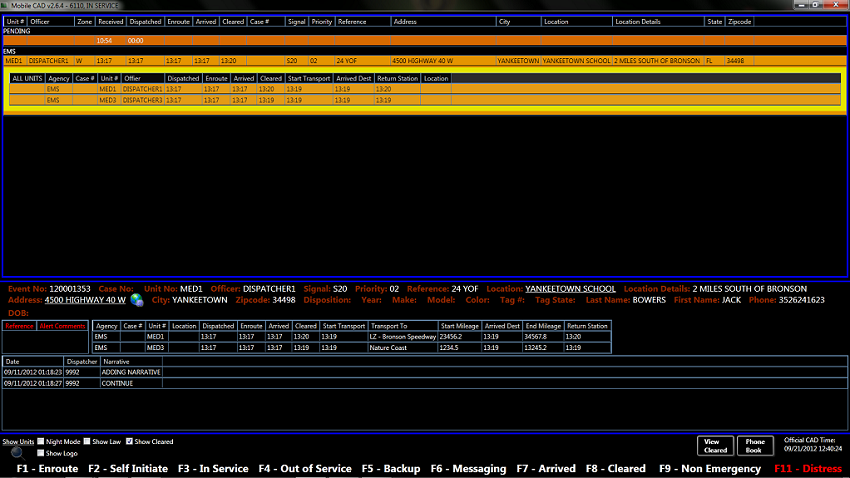The height and width of the screenshot is (478, 850).
Task: Switch to the Alert Comments tab
Action: point(61,326)
